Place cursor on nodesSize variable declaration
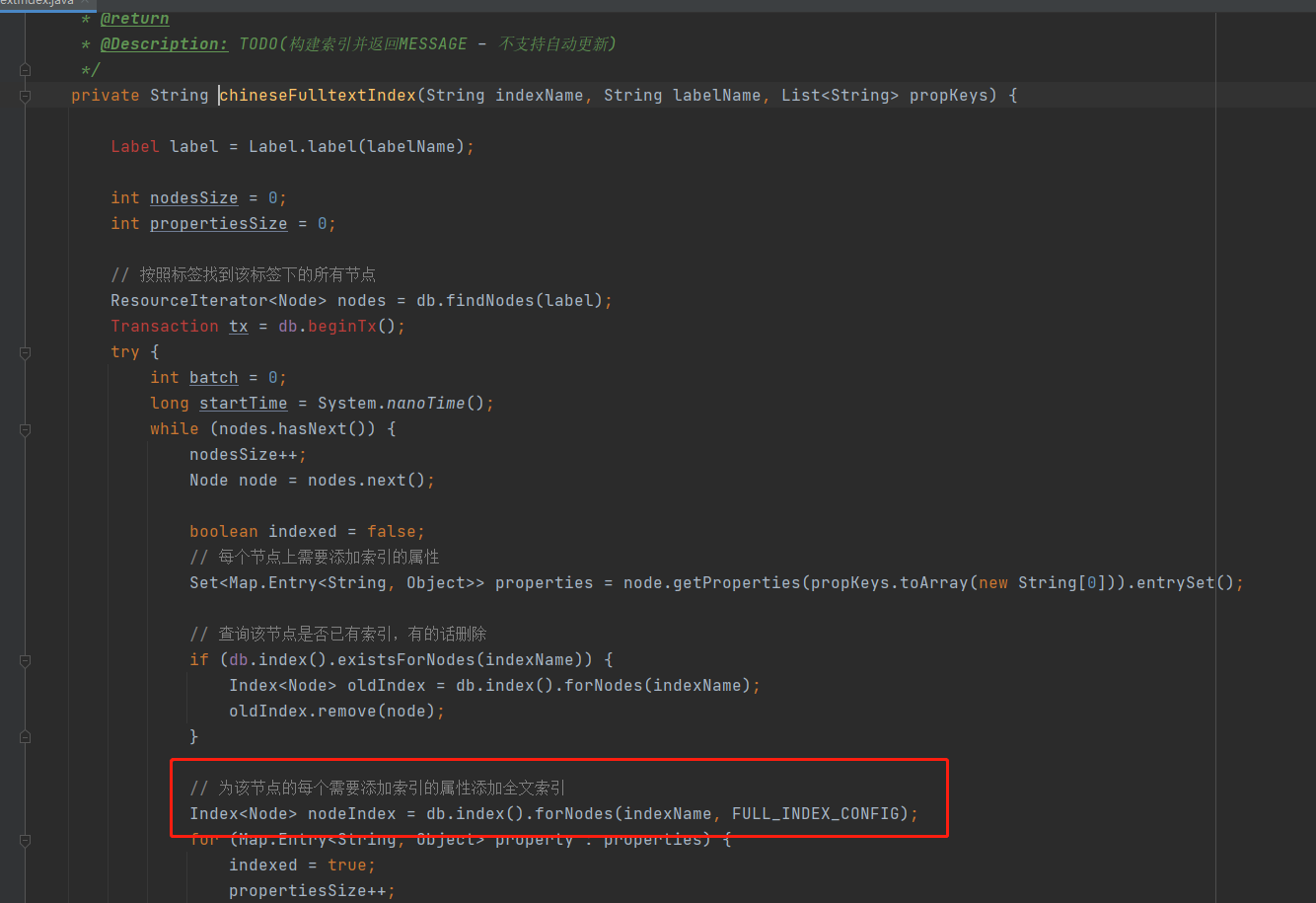 (193, 198)
